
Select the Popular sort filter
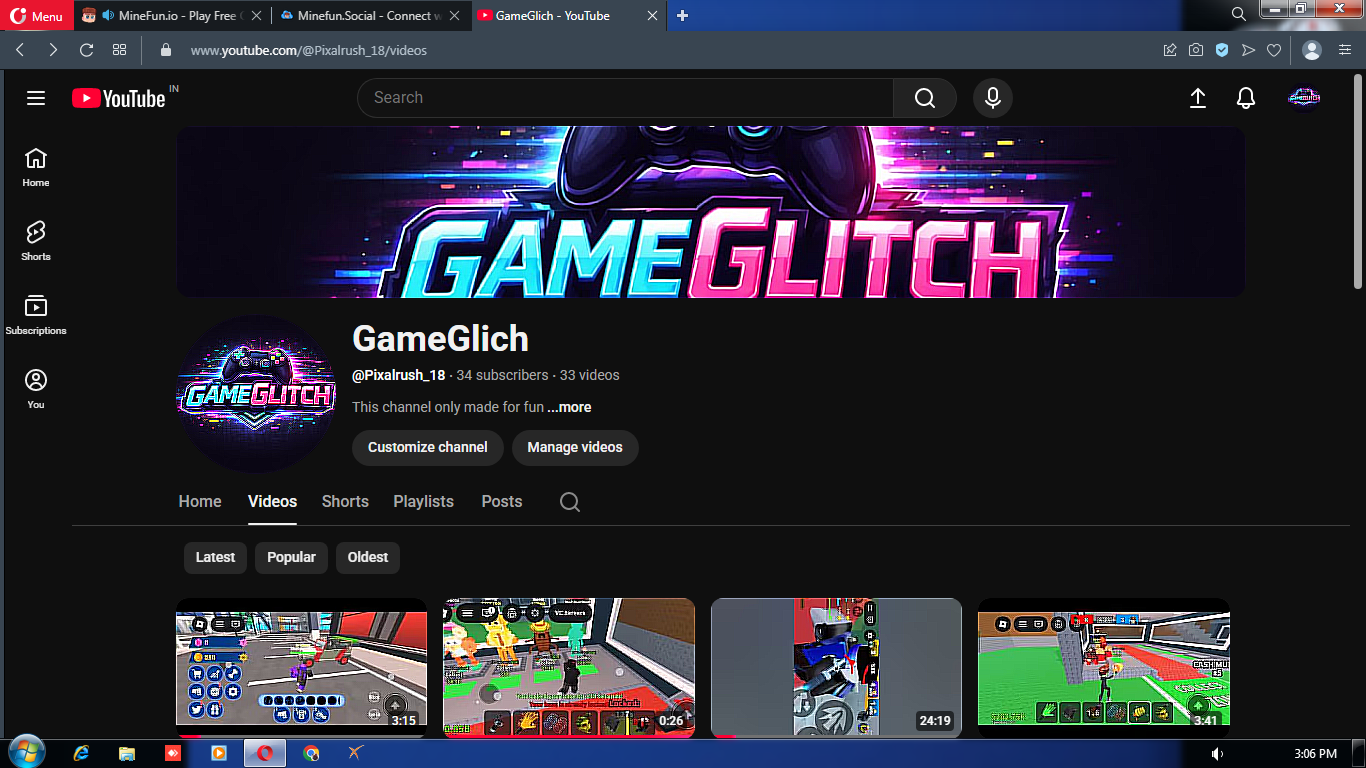[x=291, y=557]
